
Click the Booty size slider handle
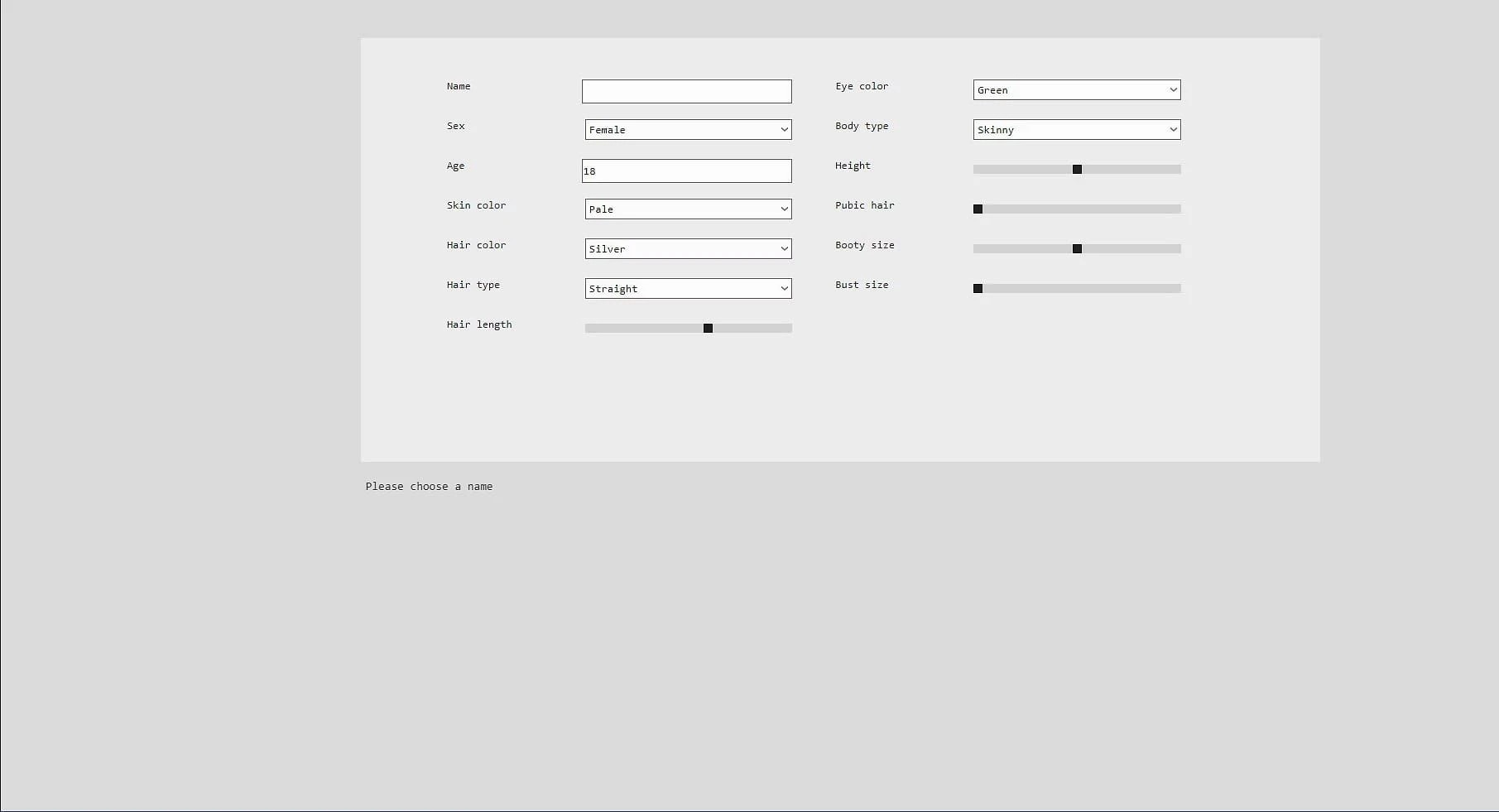coord(1077,249)
